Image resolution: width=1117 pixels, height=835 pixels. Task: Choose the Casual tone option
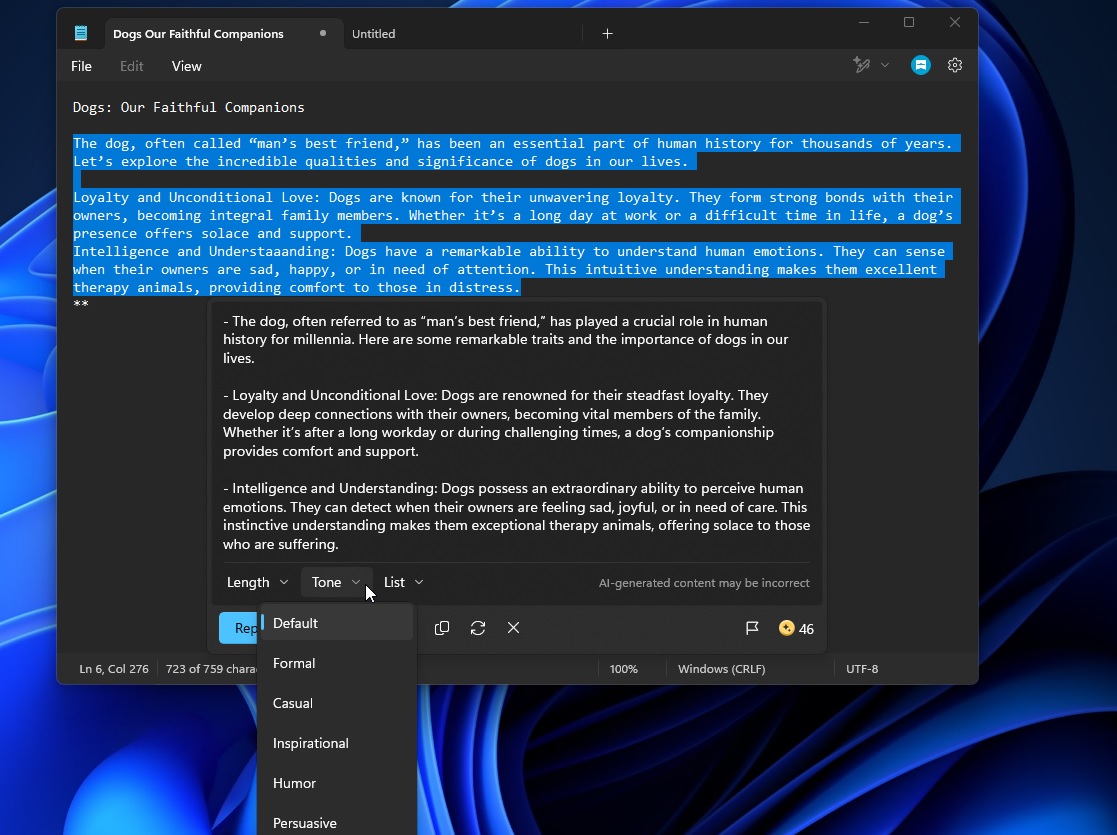click(x=336, y=702)
